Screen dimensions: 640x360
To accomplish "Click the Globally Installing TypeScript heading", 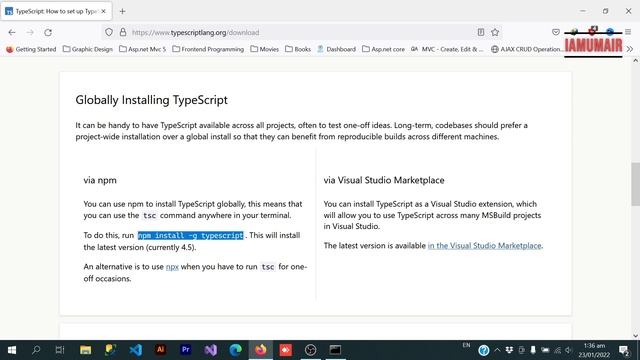I will tap(151, 100).
